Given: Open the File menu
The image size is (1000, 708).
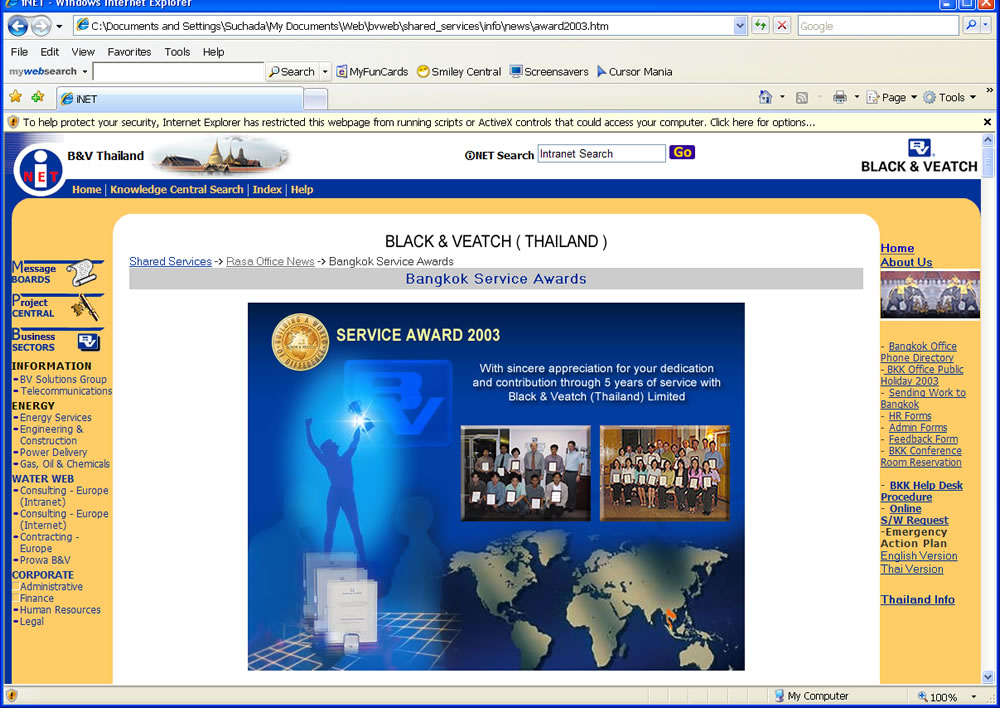Looking at the screenshot, I should click(x=19, y=52).
